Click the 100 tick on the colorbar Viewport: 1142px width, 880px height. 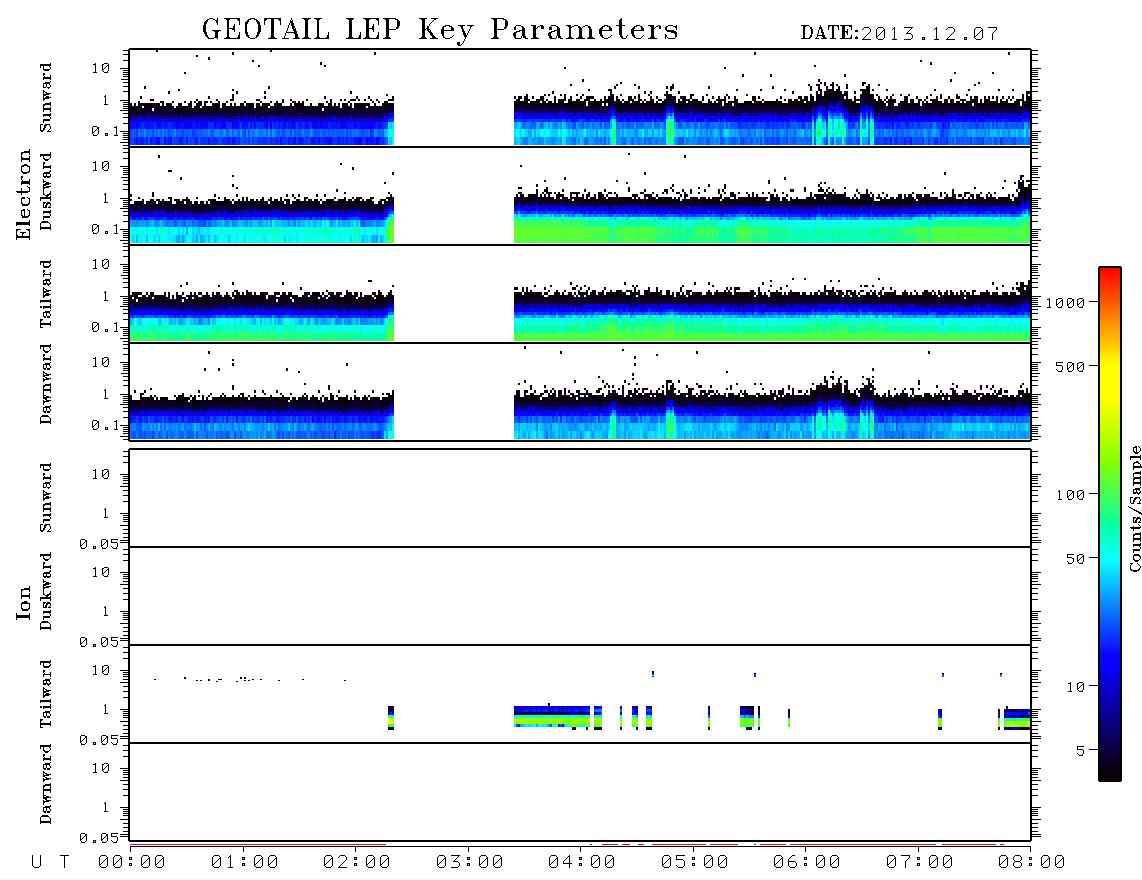coord(1070,495)
